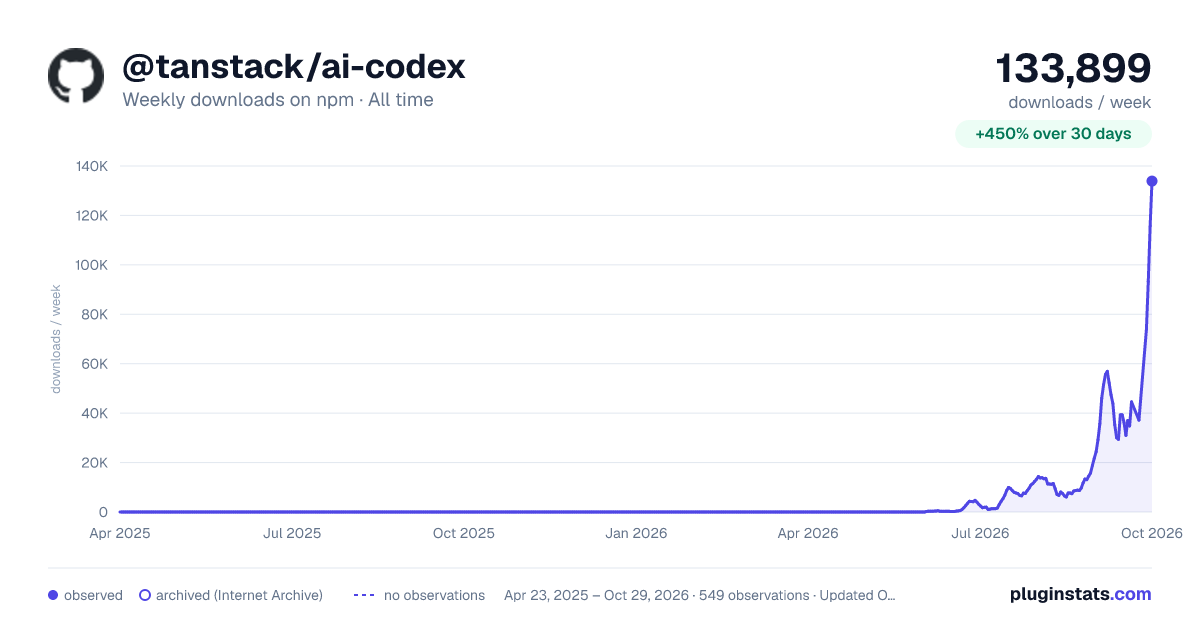1200x630 pixels.
Task: Click the GitHub avatar icon
Action: 76,75
